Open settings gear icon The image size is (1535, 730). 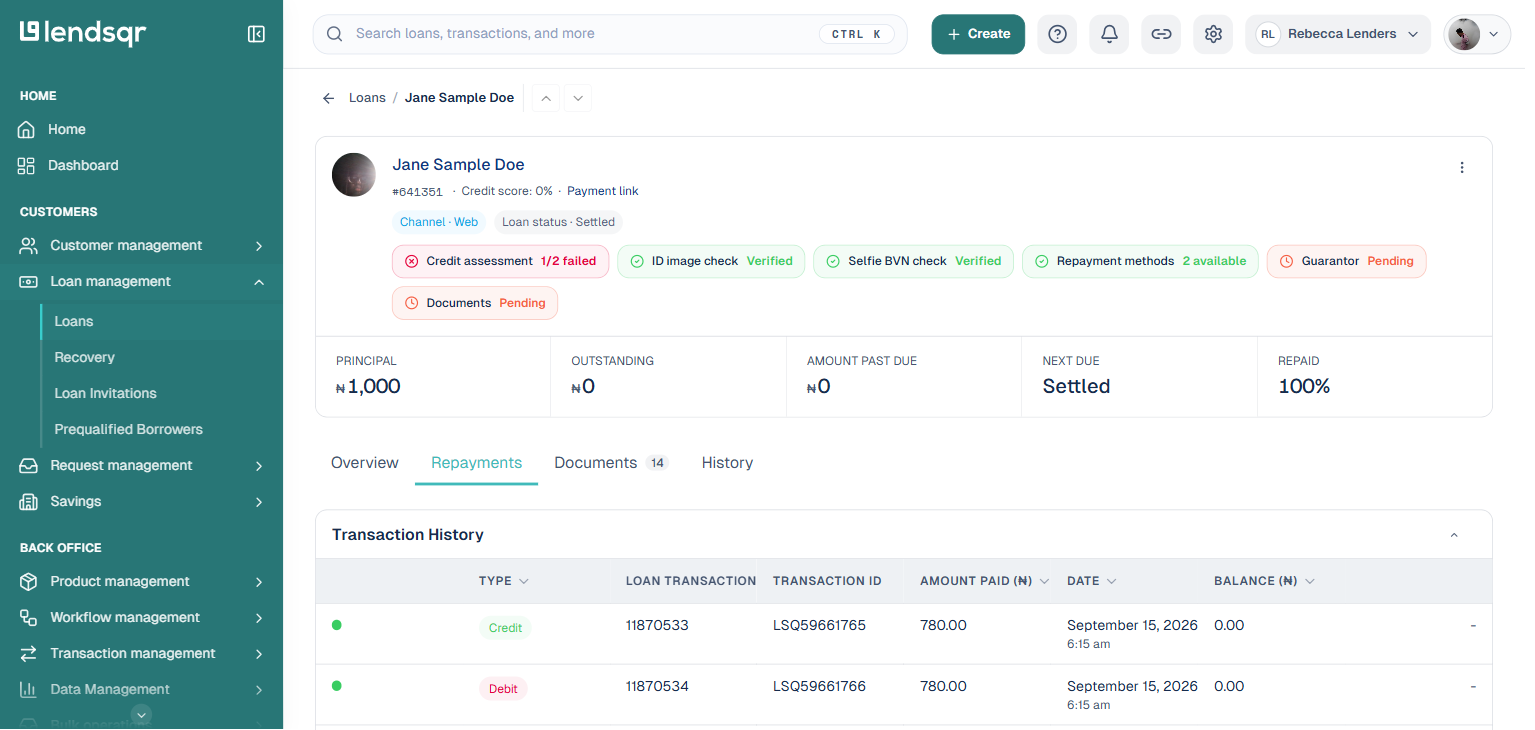[x=1213, y=34]
